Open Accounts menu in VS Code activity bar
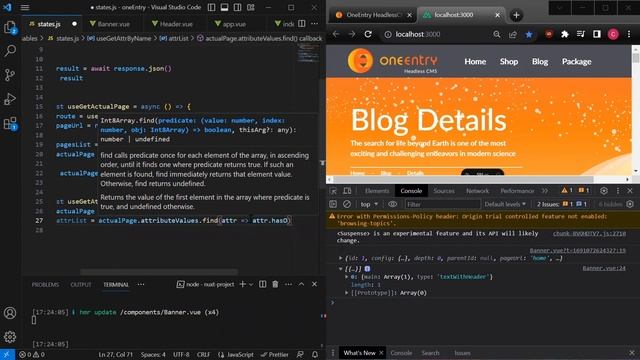Image resolution: width=640 pixels, height=360 pixels. click(x=10, y=313)
